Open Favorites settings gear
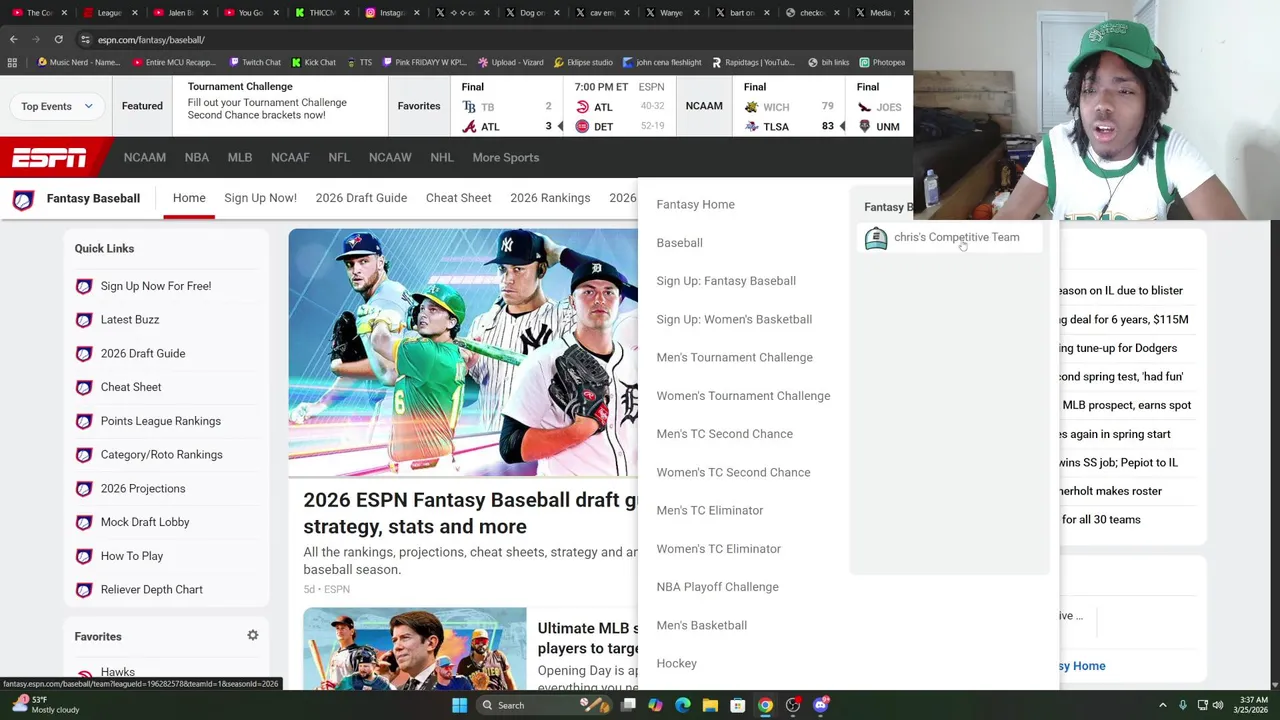 [x=253, y=635]
